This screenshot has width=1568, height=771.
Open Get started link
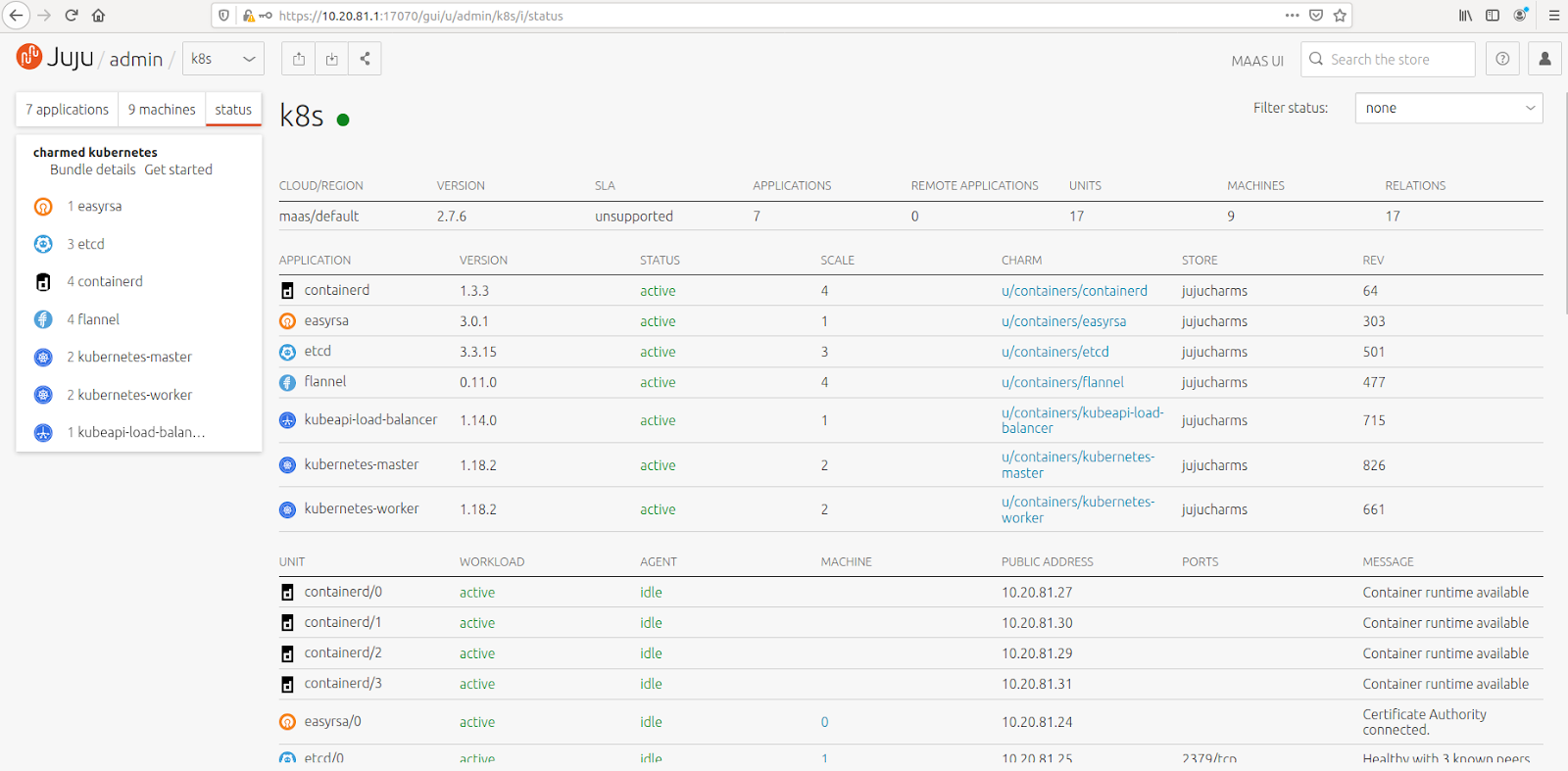(178, 169)
